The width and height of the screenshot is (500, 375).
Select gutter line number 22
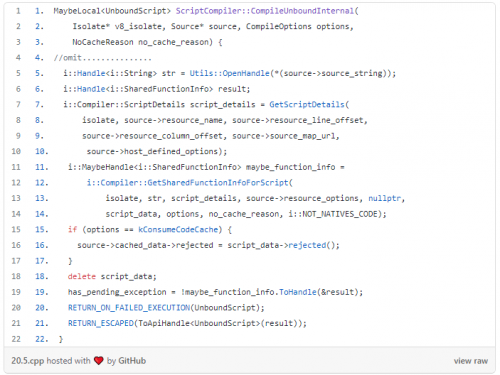[x=16, y=339]
